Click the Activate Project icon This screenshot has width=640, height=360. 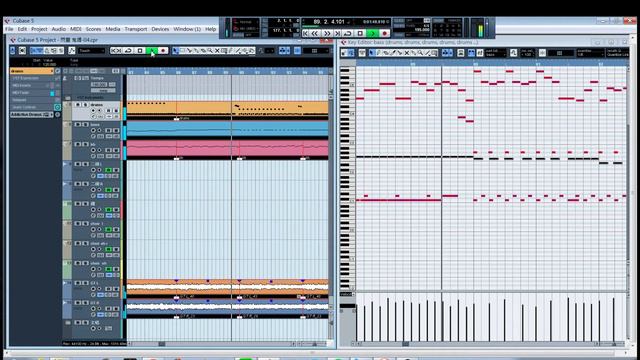[x=13, y=51]
